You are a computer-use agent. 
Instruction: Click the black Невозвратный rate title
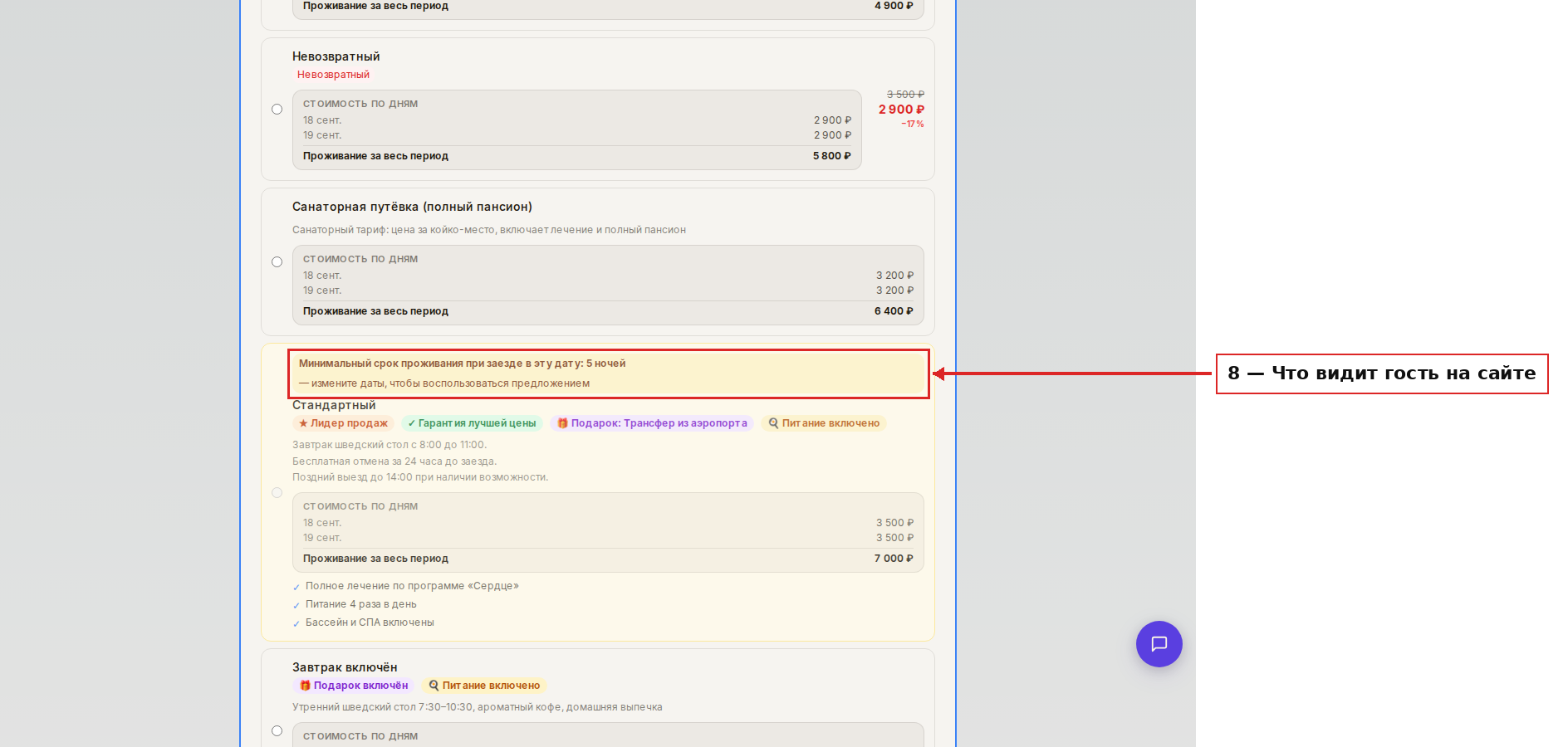point(336,56)
